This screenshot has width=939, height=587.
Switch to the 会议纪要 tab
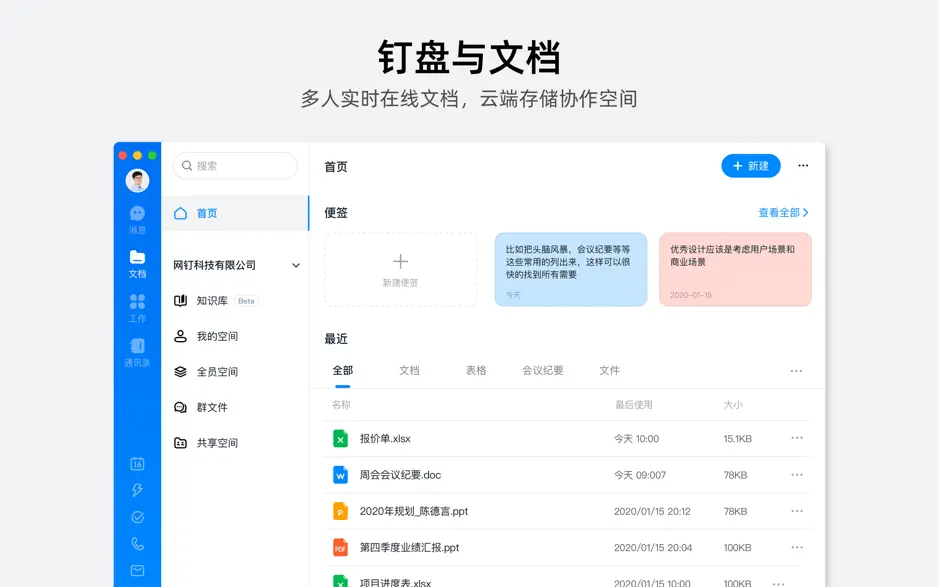coord(542,371)
